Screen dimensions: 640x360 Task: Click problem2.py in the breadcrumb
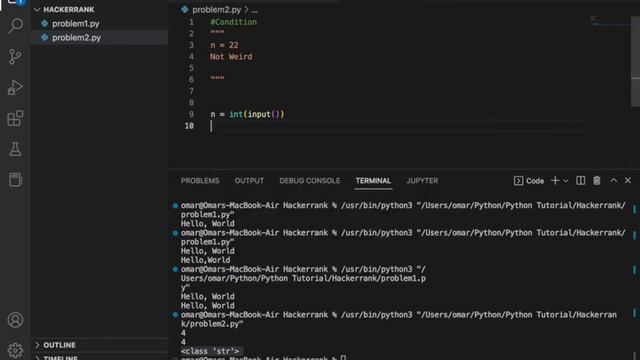(216, 9)
